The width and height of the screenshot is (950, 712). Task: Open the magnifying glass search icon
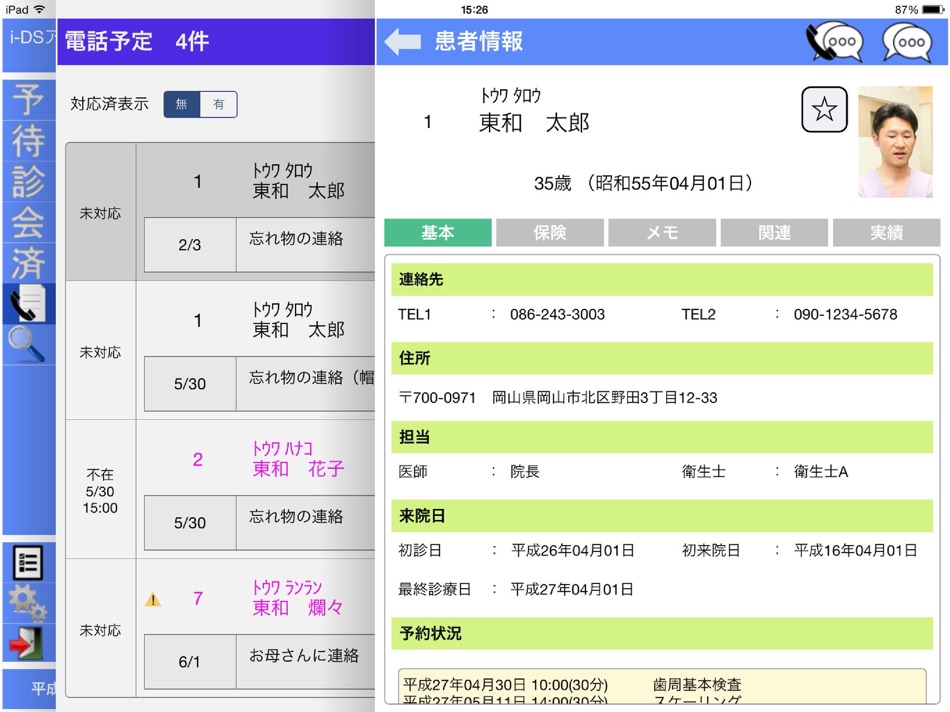point(28,345)
